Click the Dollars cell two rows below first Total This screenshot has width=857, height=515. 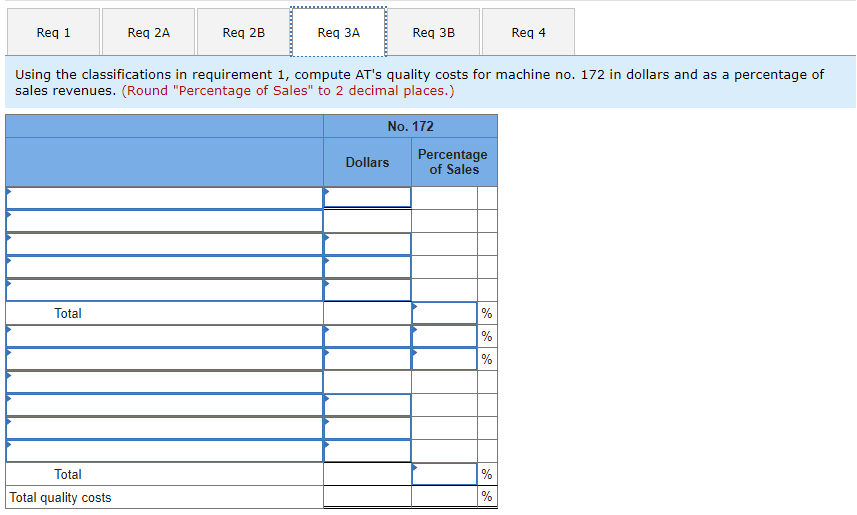[367, 359]
